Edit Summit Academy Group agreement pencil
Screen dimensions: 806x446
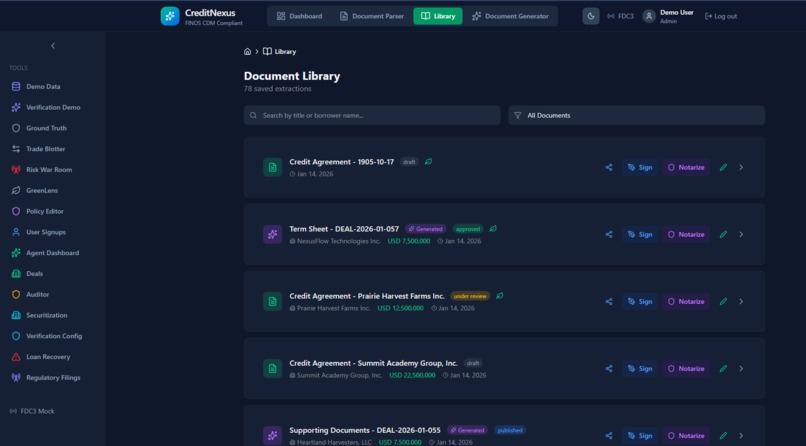[723, 368]
